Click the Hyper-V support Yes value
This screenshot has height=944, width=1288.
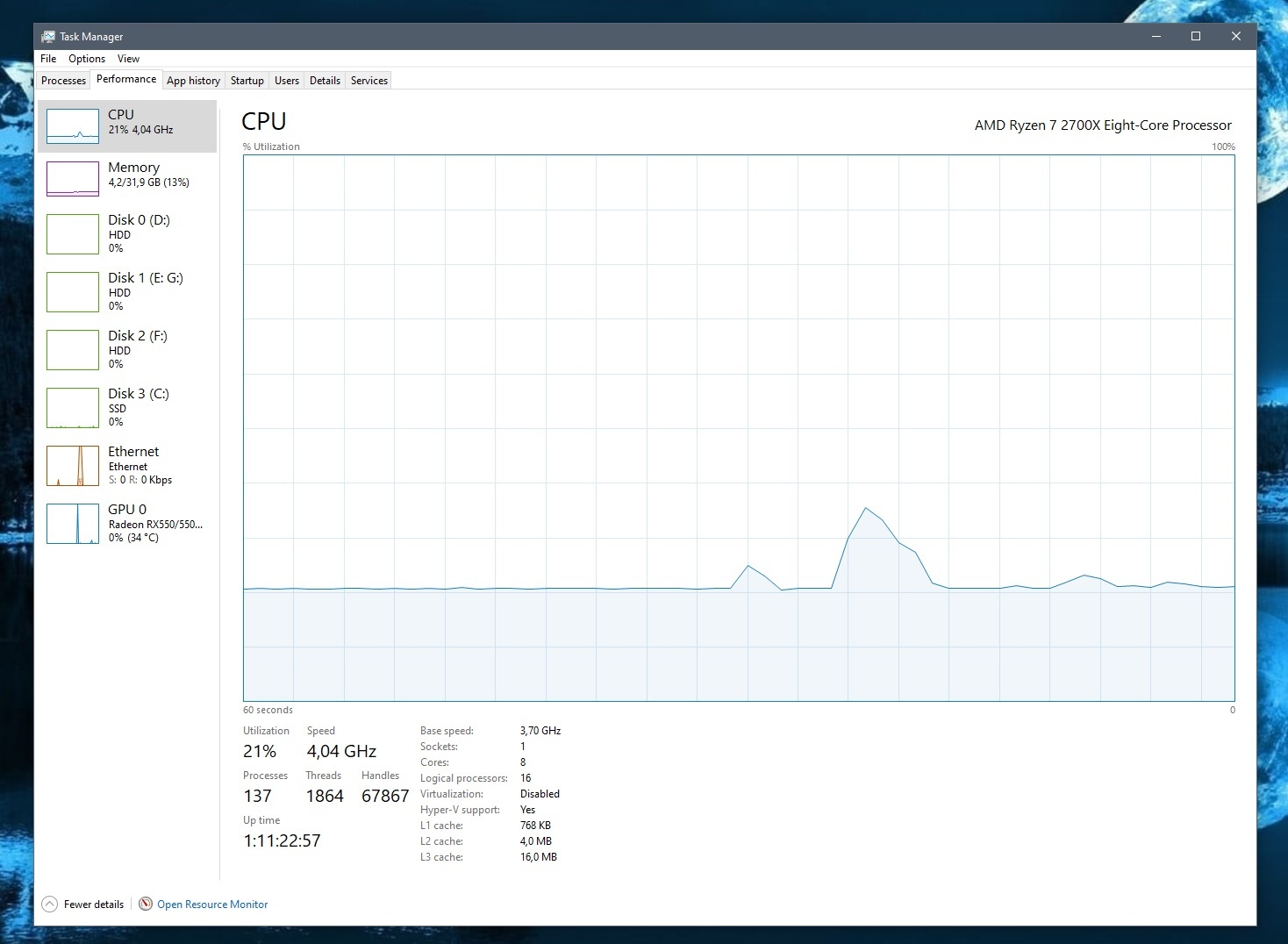[x=527, y=810]
